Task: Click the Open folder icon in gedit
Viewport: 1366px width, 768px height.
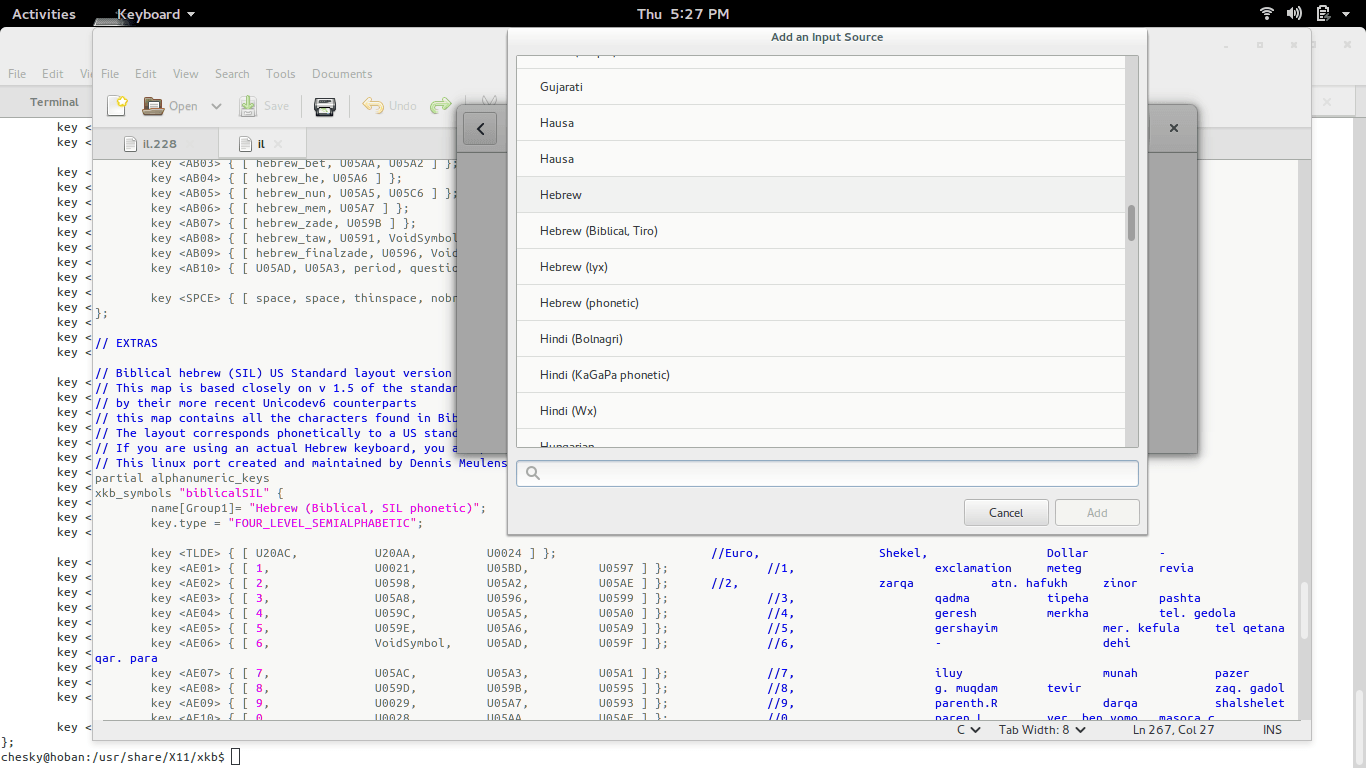Action: (x=153, y=105)
